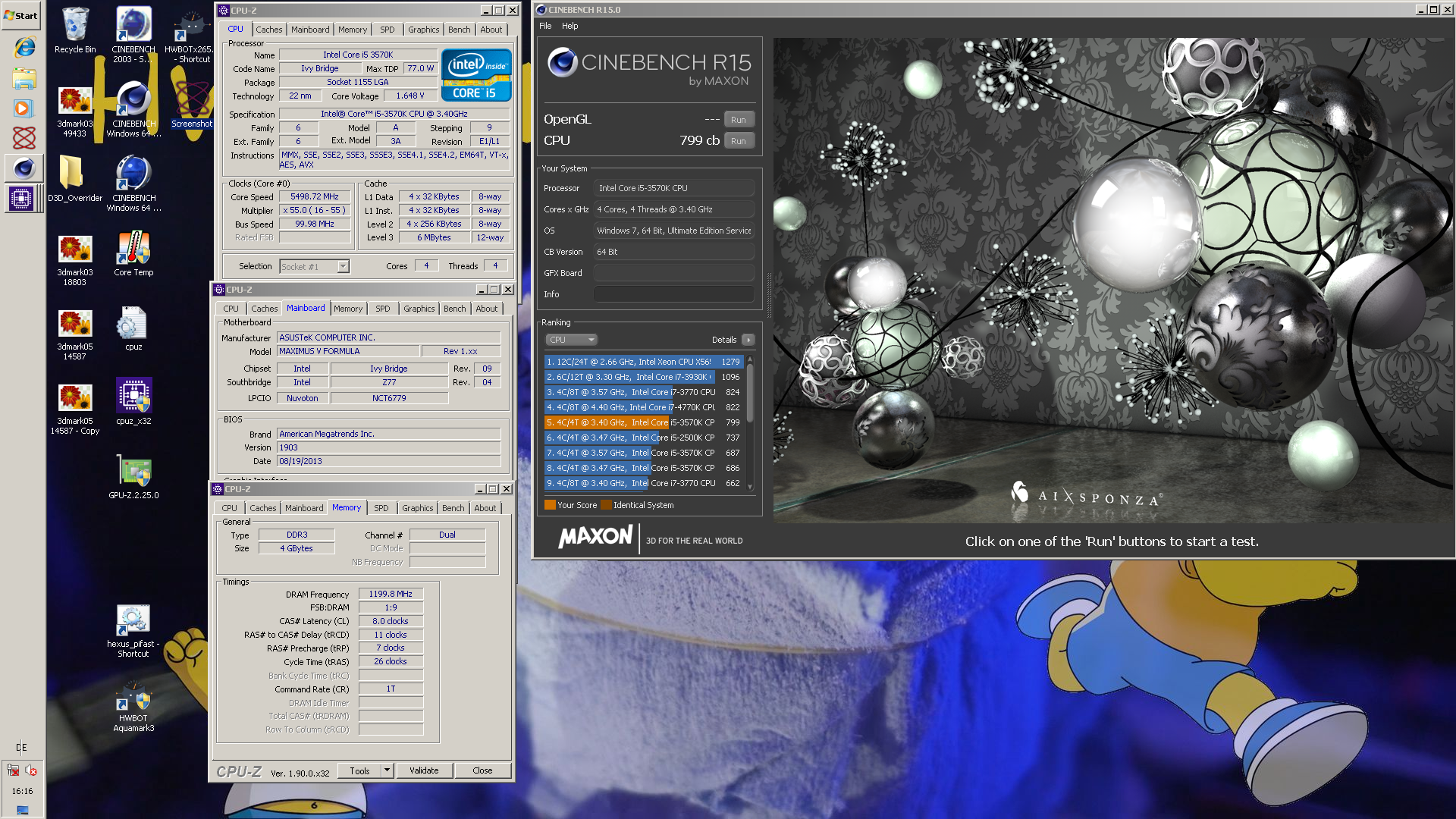Open the cpuz configuration file icon

click(133, 328)
